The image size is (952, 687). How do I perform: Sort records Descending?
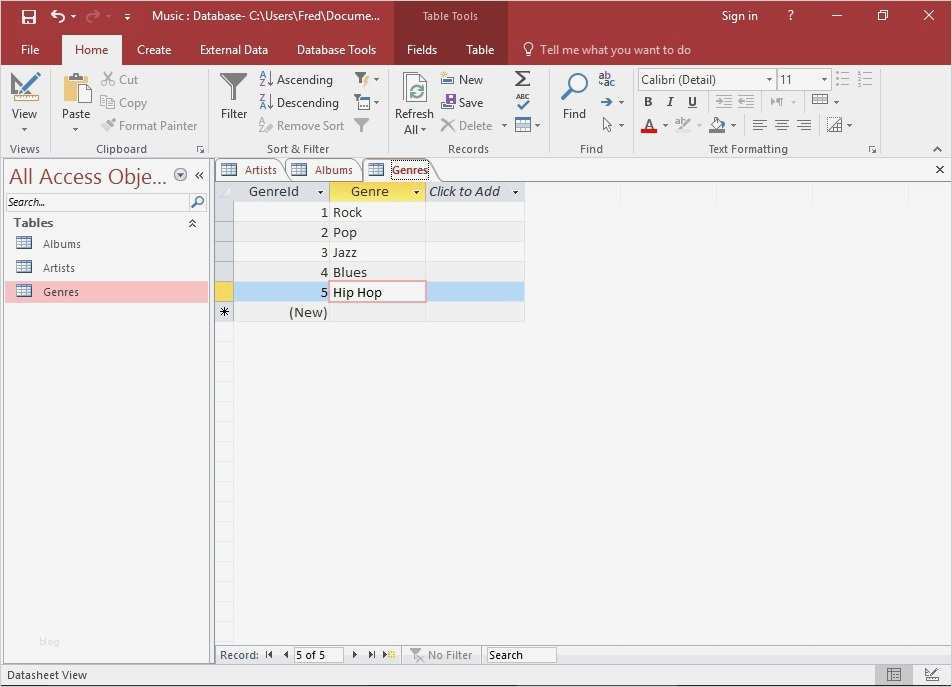click(299, 102)
